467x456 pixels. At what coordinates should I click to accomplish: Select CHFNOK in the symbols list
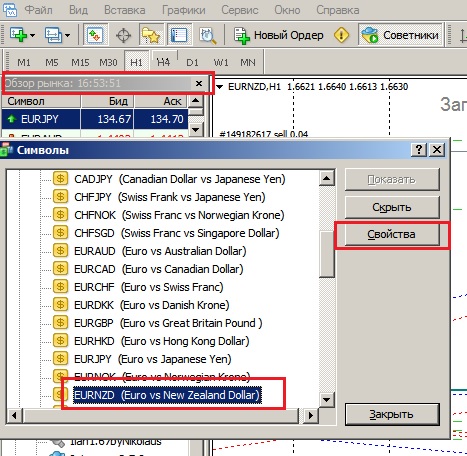tap(179, 215)
